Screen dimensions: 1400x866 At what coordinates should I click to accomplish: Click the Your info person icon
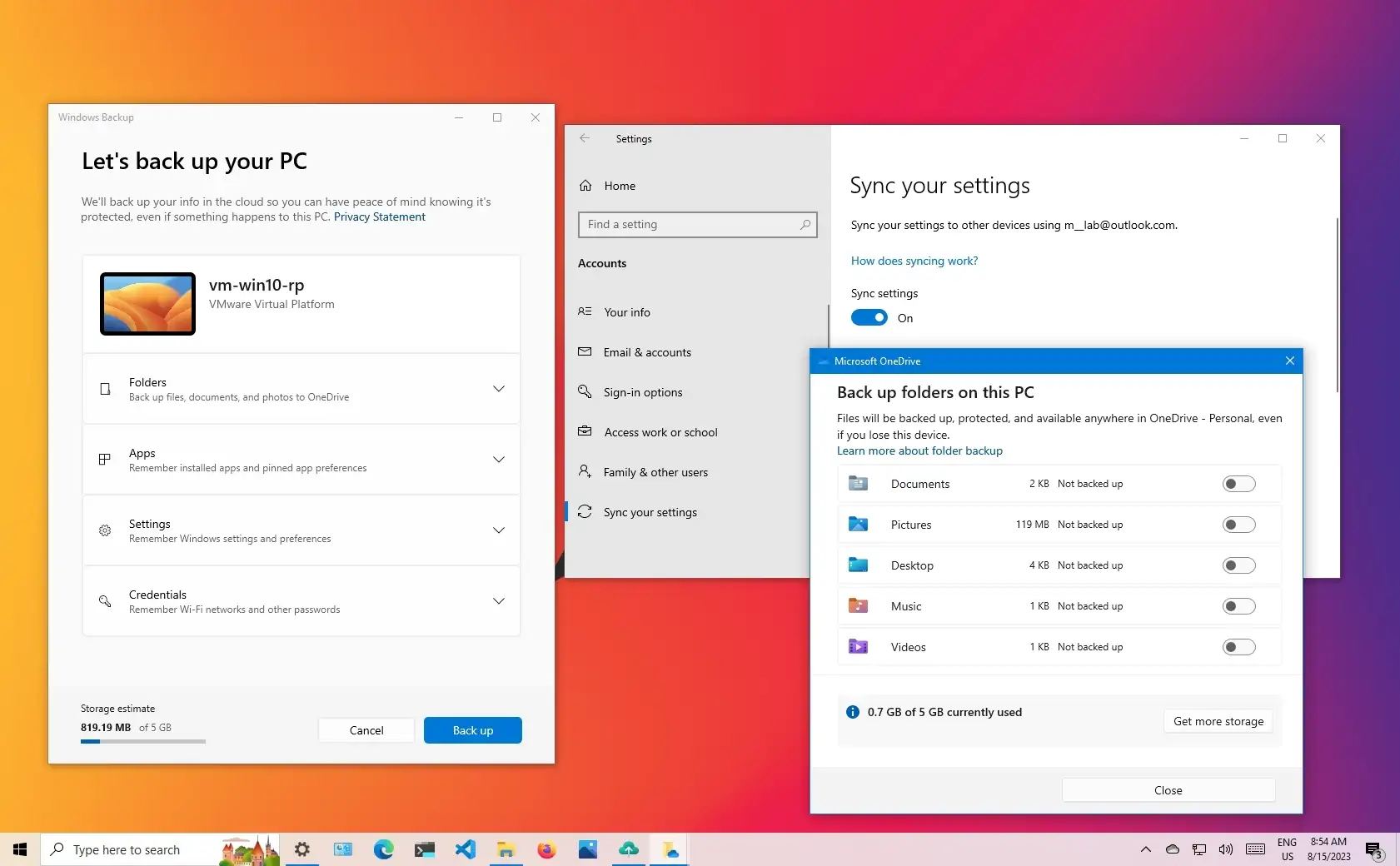(585, 311)
